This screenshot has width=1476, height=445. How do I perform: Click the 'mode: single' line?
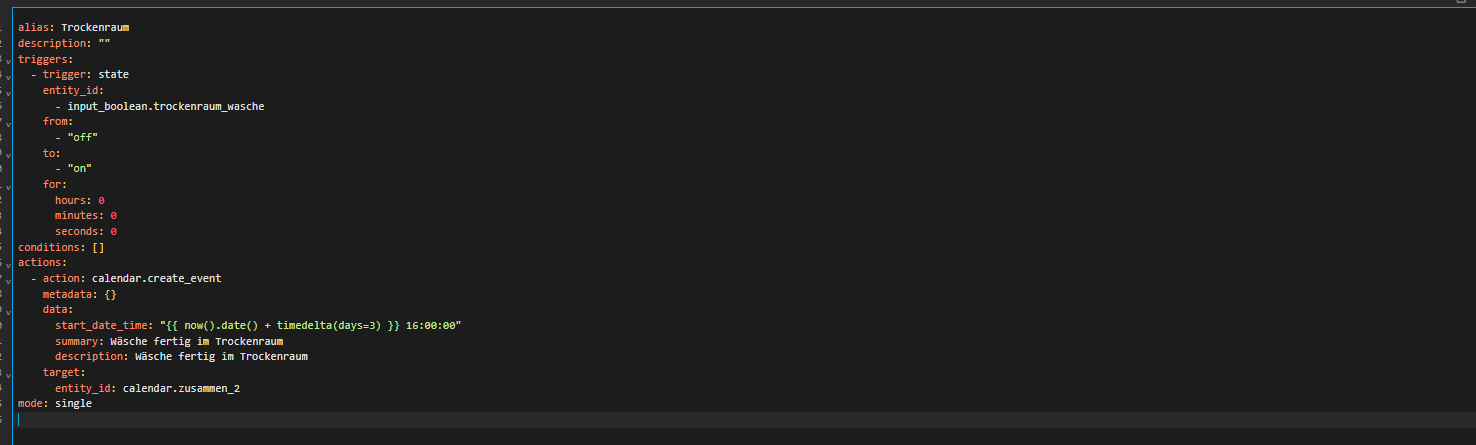tap(55, 403)
